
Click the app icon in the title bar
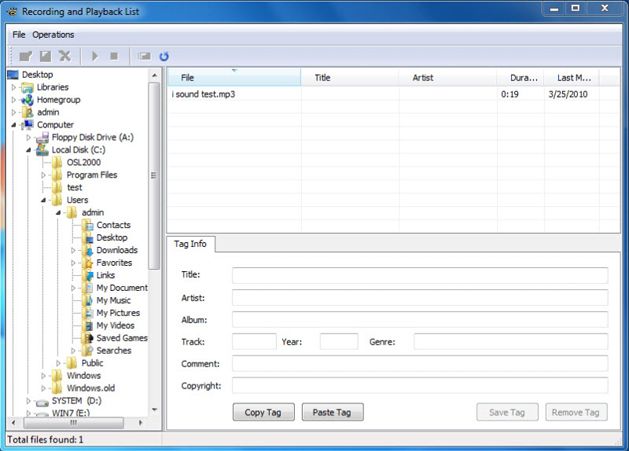click(x=12, y=12)
